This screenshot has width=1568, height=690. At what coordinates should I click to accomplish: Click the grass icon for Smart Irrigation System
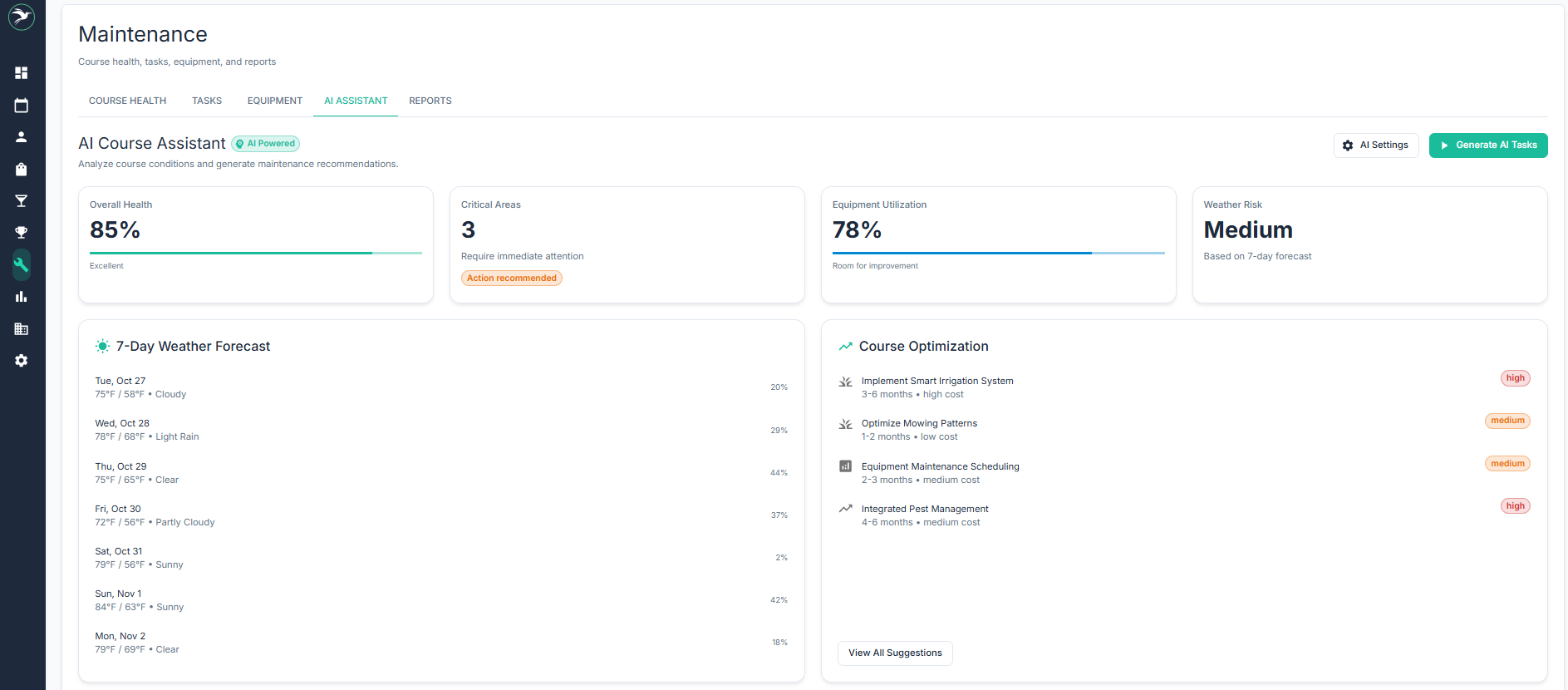point(845,382)
